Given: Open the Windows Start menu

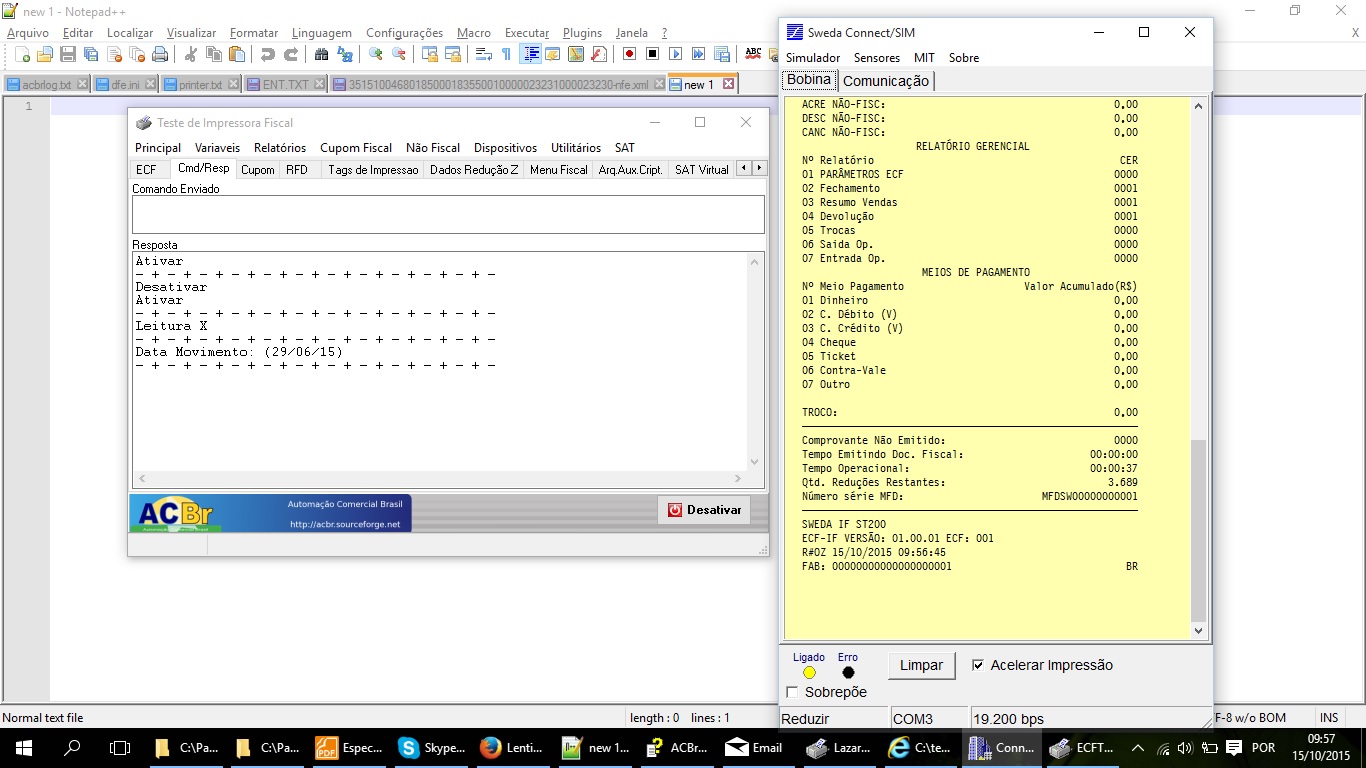Looking at the screenshot, I should 22,748.
